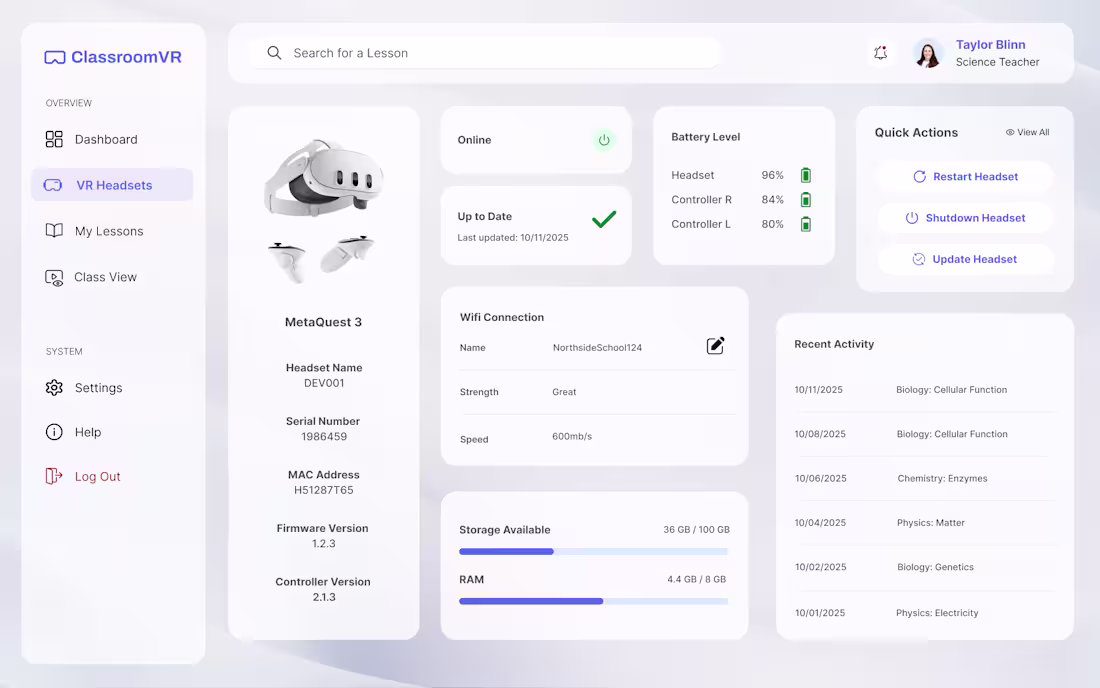This screenshot has height=688, width=1100.
Task: Click the Dashboard grid icon
Action: coord(54,140)
